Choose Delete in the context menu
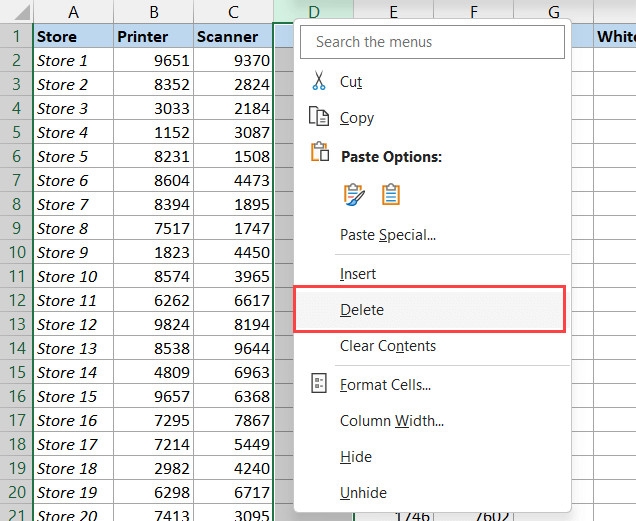 point(430,310)
